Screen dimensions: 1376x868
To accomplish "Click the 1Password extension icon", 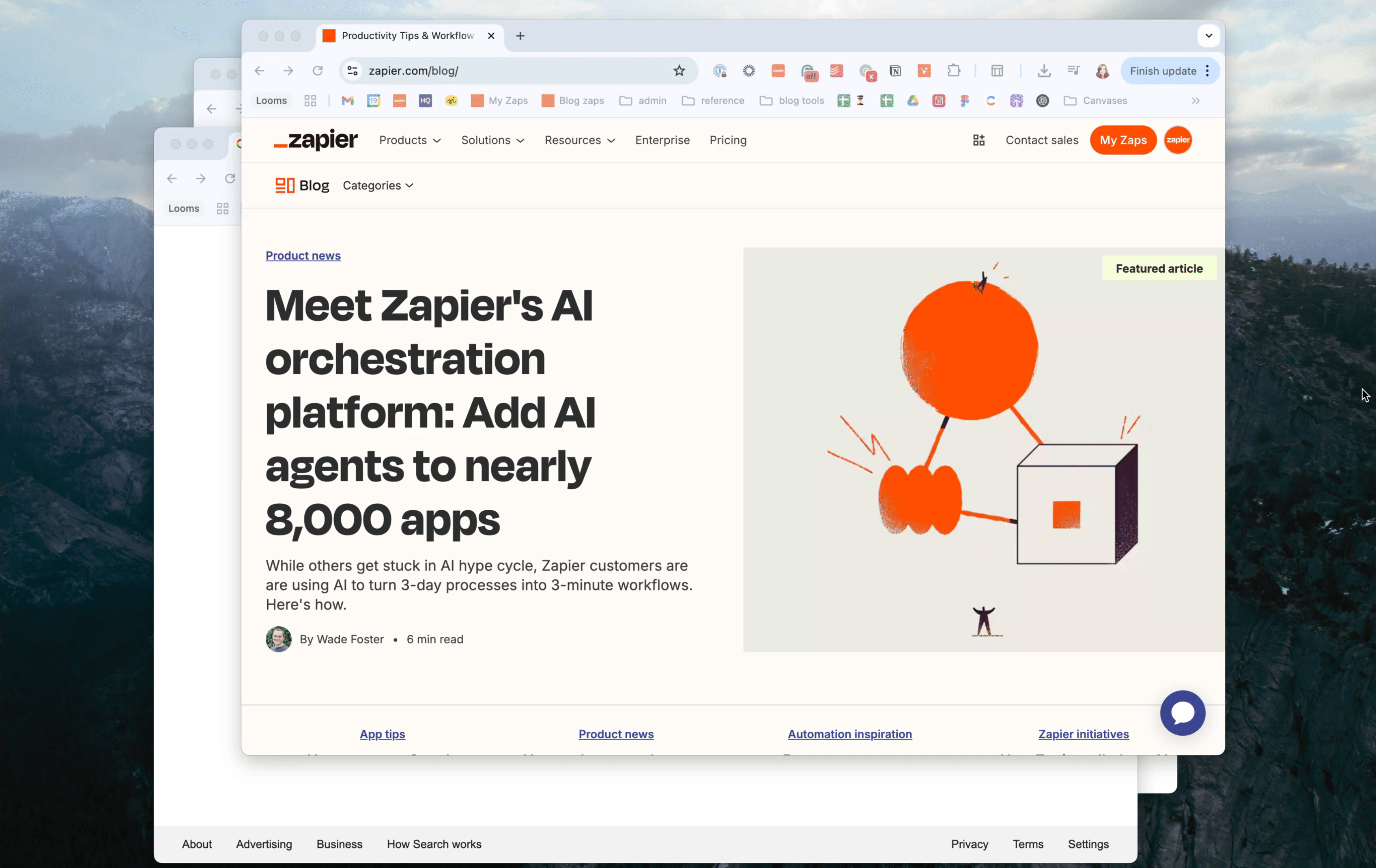I will [719, 71].
